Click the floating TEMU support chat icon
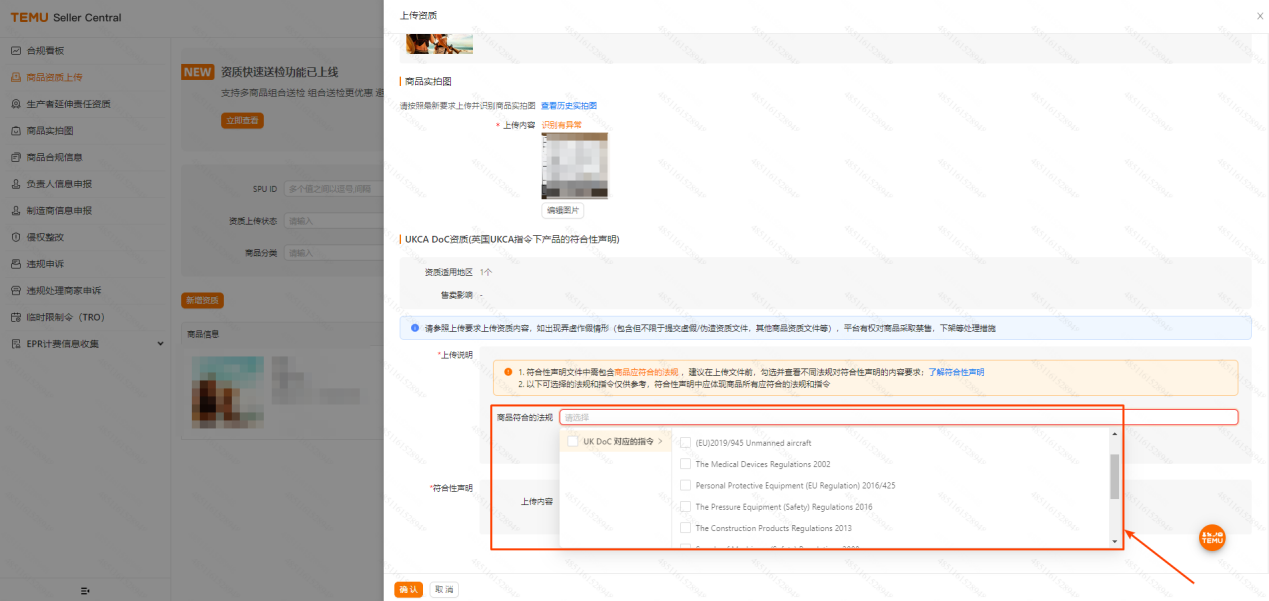1269x601 pixels. (1212, 538)
